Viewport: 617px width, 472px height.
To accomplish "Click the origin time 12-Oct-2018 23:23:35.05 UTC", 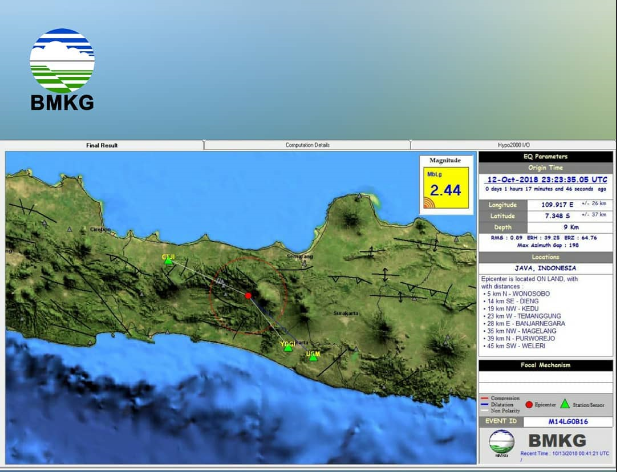I will coord(547,180).
